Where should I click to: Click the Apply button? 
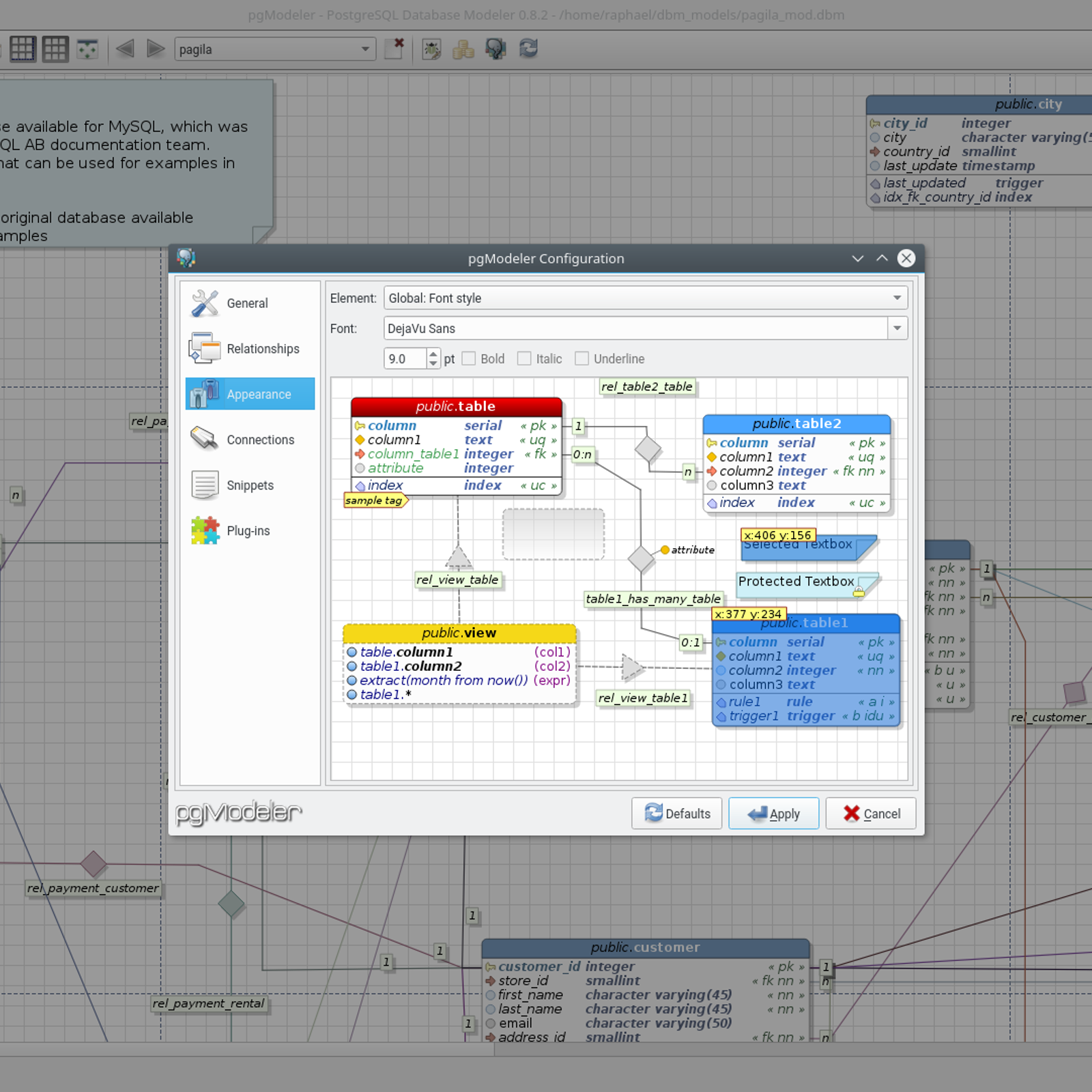click(773, 814)
